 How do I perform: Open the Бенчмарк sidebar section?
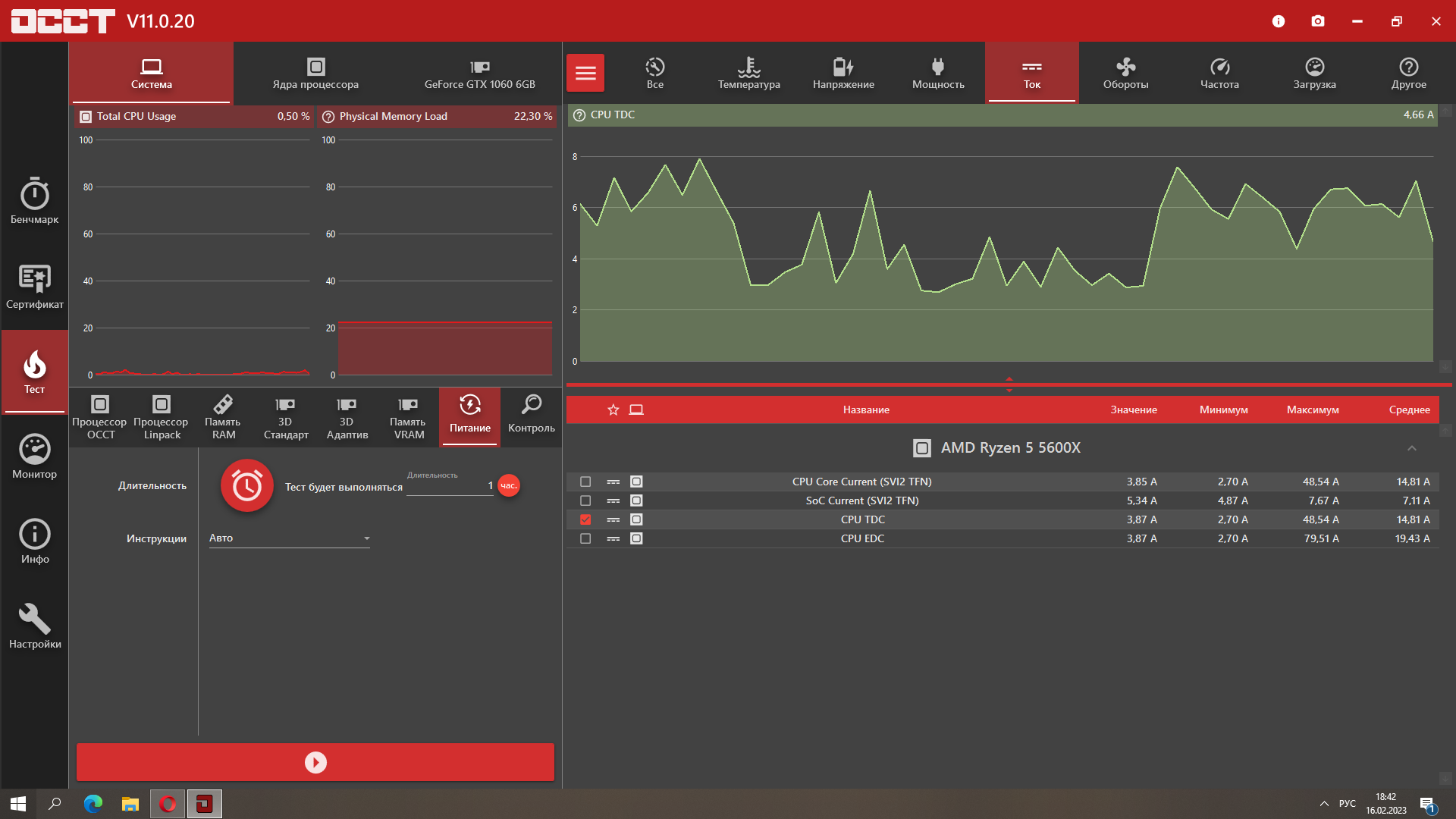coord(34,201)
